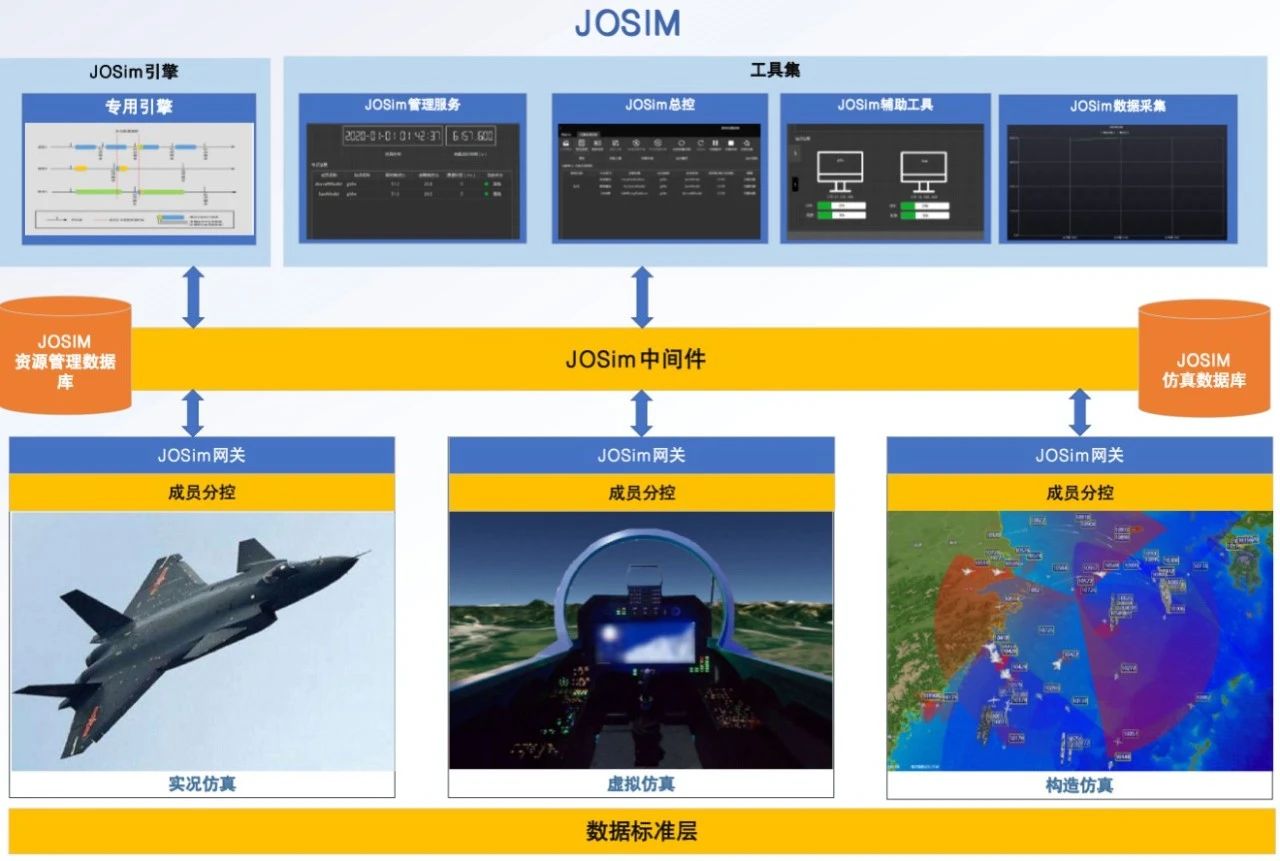Open the 实况仿真 fighter jet image
Image resolution: width=1280 pixels, height=861 pixels.
(202, 640)
